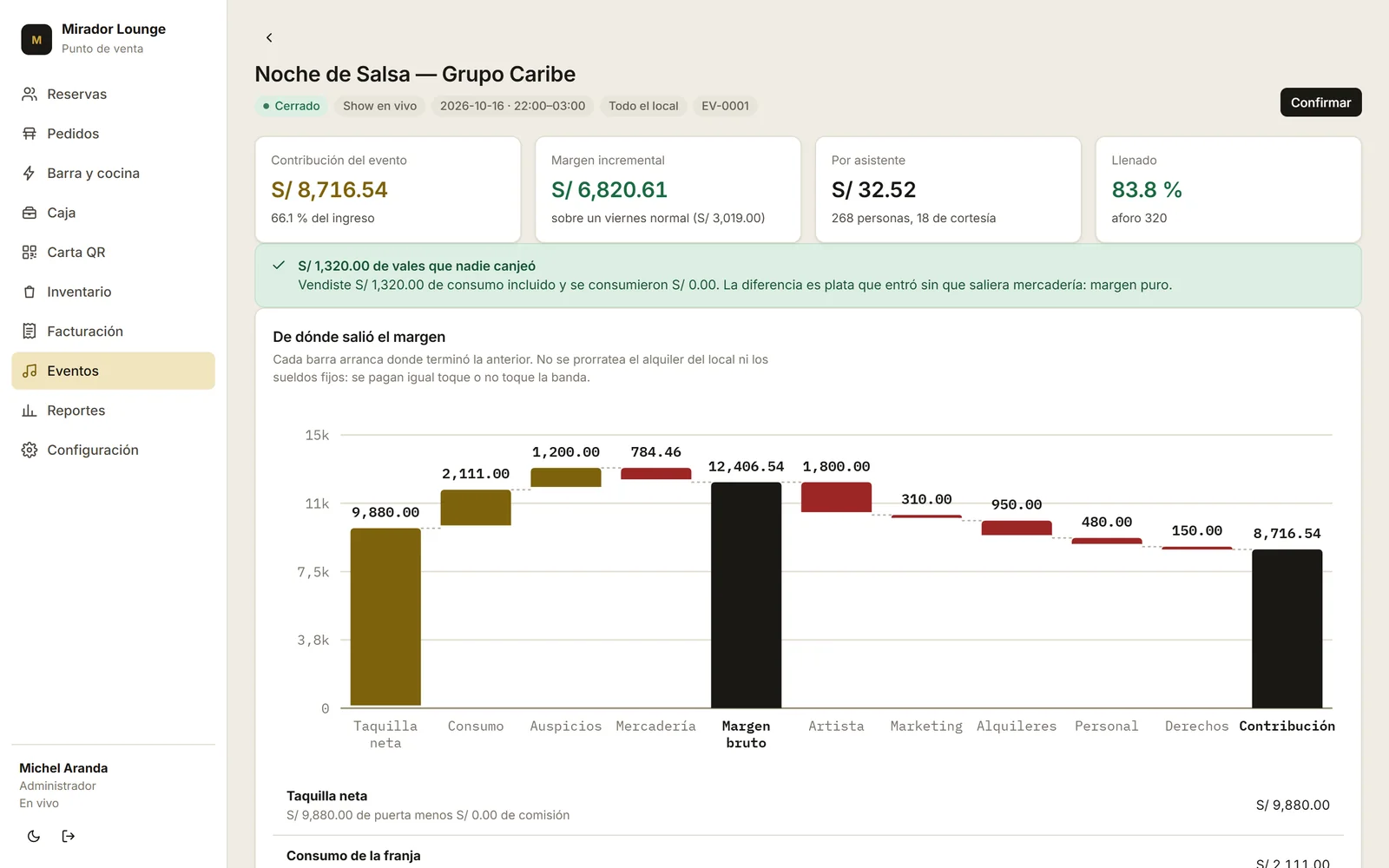Open Reservas via its people icon
This screenshot has height=868, width=1389.
pos(30,94)
